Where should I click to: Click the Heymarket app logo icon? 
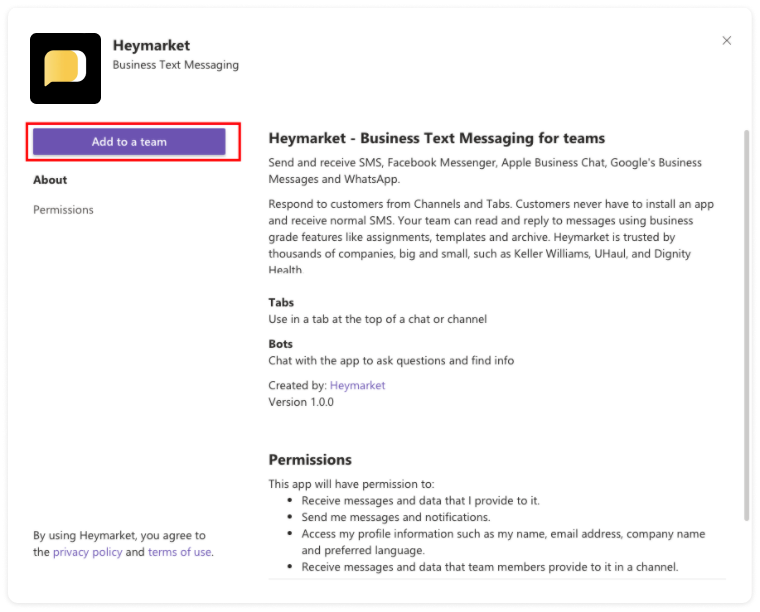click(65, 68)
